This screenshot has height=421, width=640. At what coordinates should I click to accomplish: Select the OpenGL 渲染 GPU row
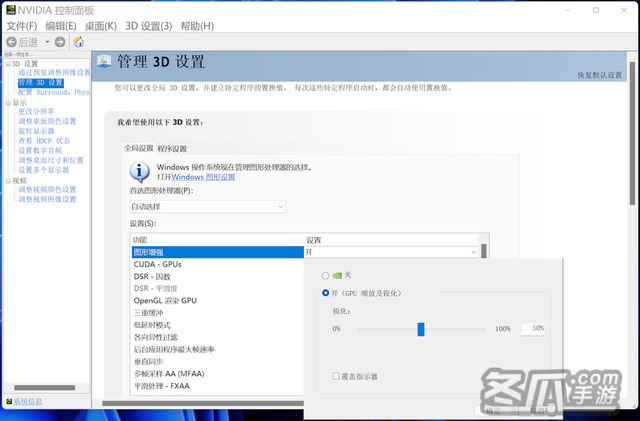(x=218, y=301)
